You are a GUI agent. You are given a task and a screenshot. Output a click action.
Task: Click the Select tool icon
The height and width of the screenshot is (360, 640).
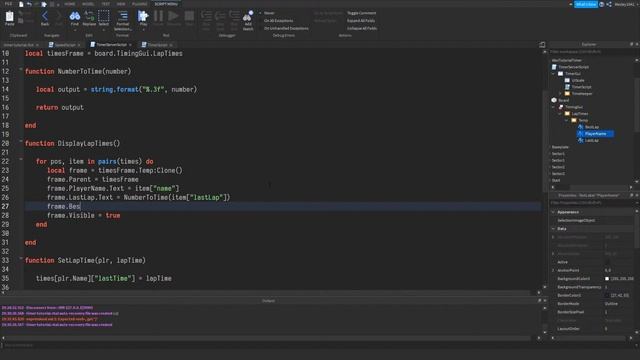click(x=104, y=16)
